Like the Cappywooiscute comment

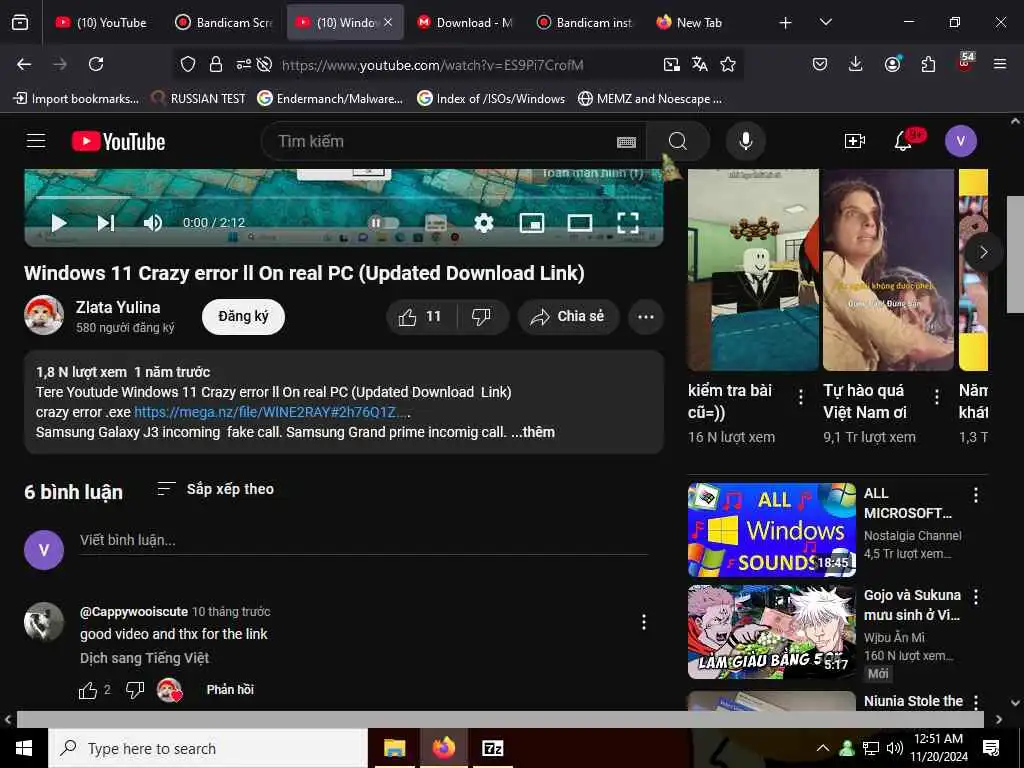(88, 690)
